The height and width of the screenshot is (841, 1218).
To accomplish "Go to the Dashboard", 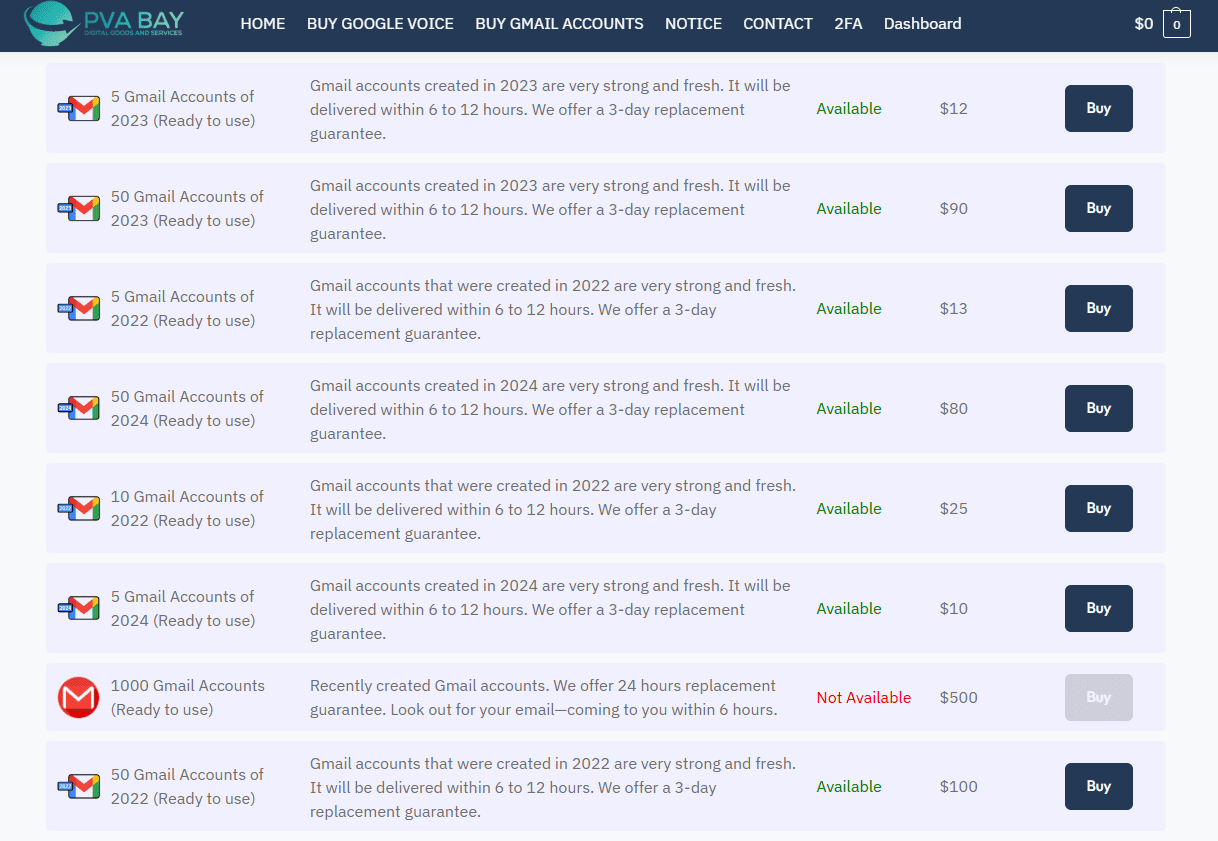I will click(922, 24).
